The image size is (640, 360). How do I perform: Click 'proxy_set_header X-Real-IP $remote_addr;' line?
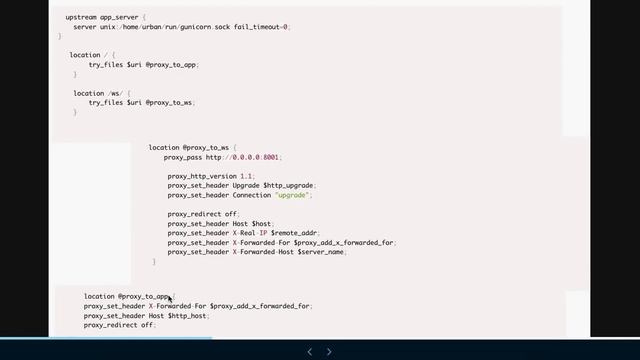coord(244,233)
